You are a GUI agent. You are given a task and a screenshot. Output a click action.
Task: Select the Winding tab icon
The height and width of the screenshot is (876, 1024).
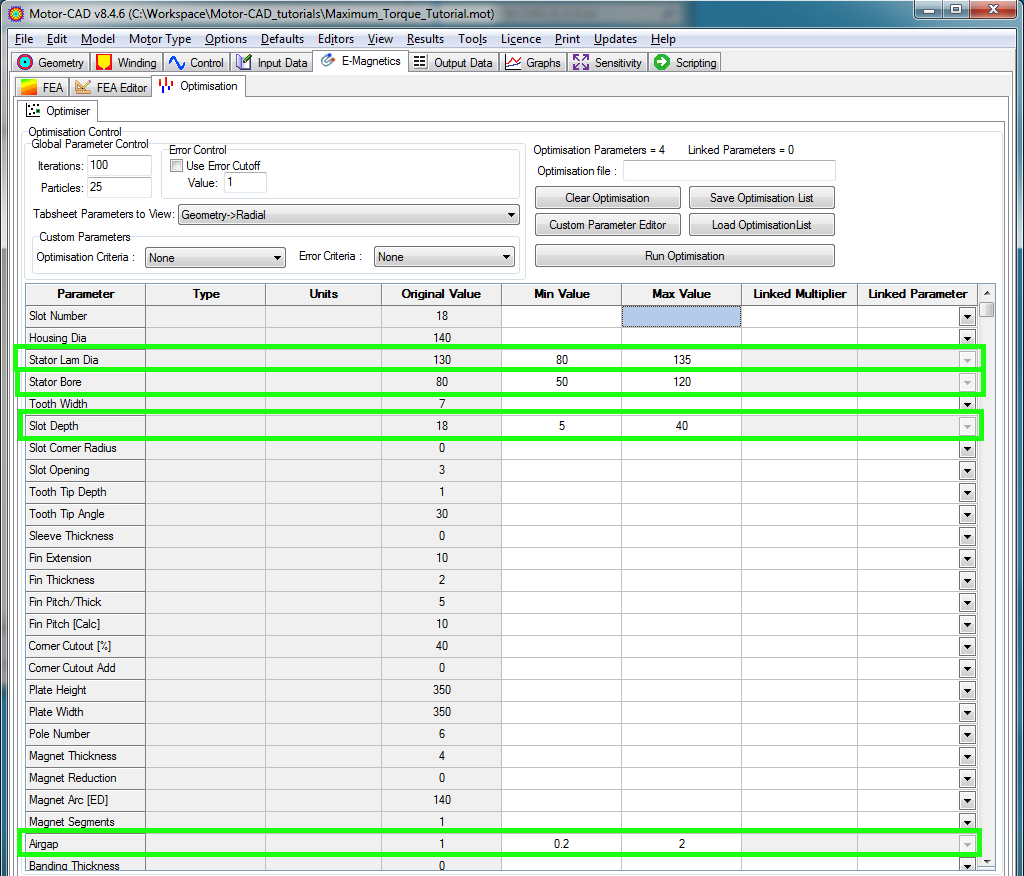coord(104,63)
